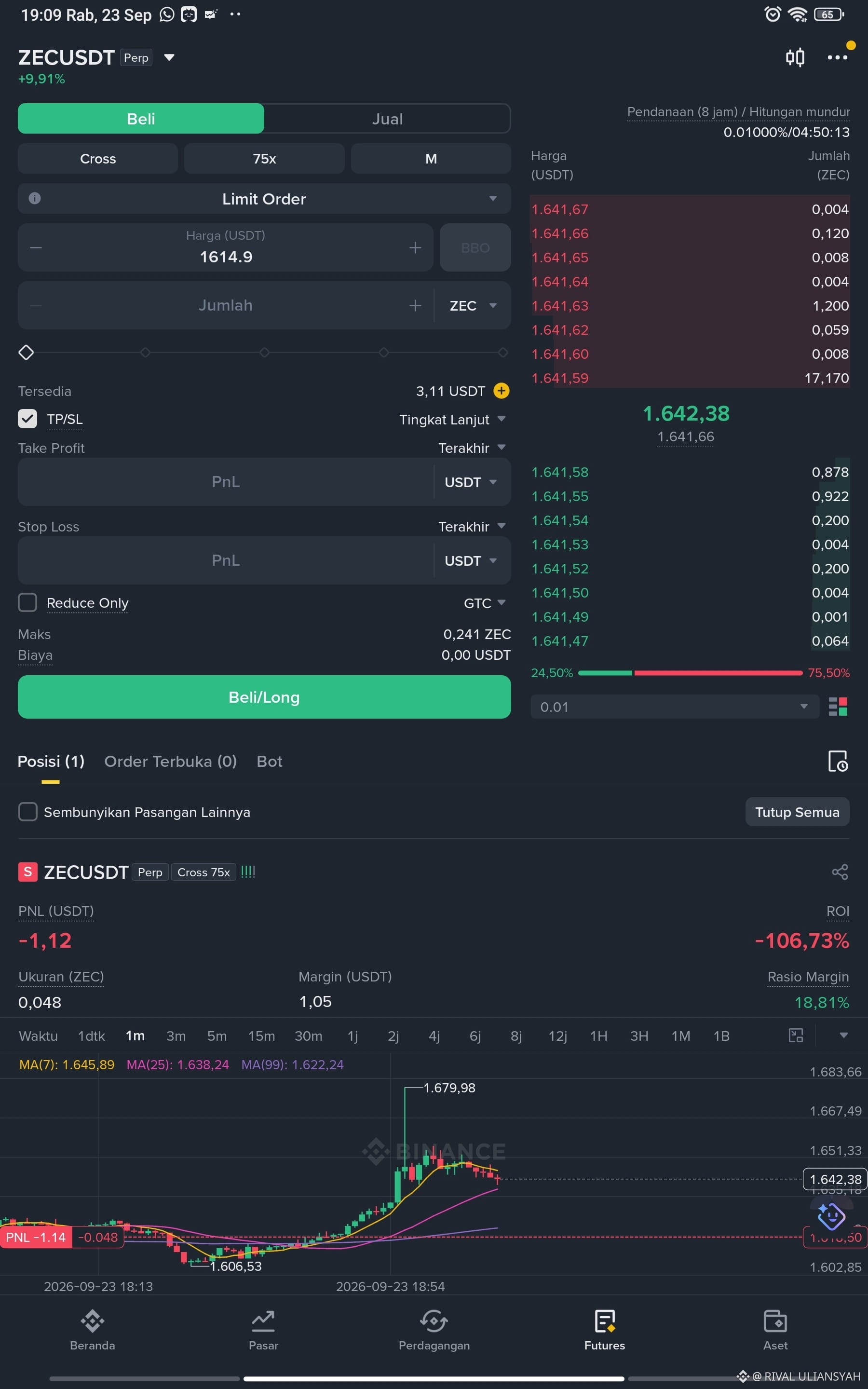Go to Aset wallet tab

(x=775, y=1330)
